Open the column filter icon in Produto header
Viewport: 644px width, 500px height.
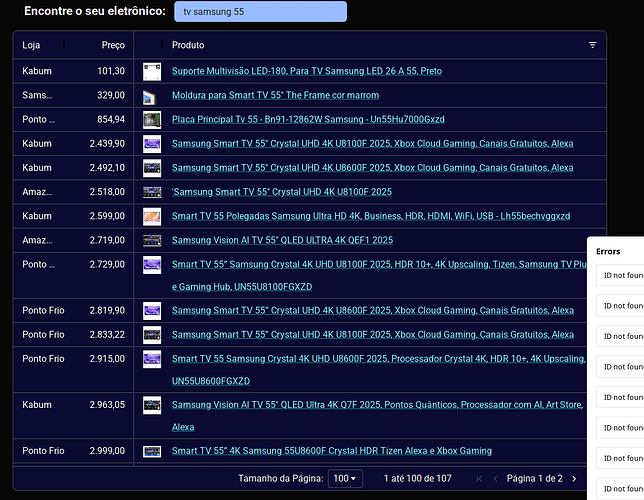[x=592, y=45]
